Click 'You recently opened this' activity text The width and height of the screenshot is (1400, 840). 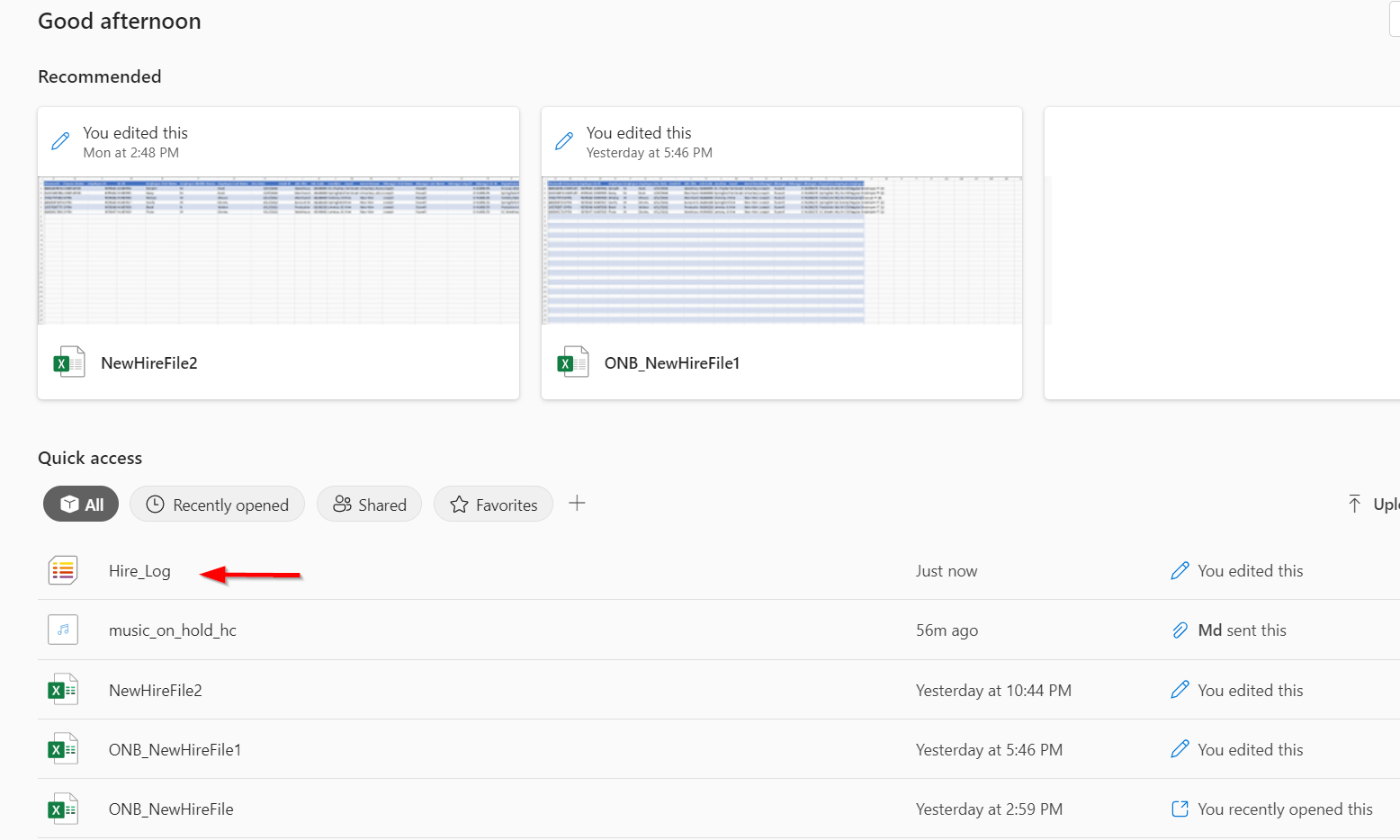click(x=1286, y=809)
